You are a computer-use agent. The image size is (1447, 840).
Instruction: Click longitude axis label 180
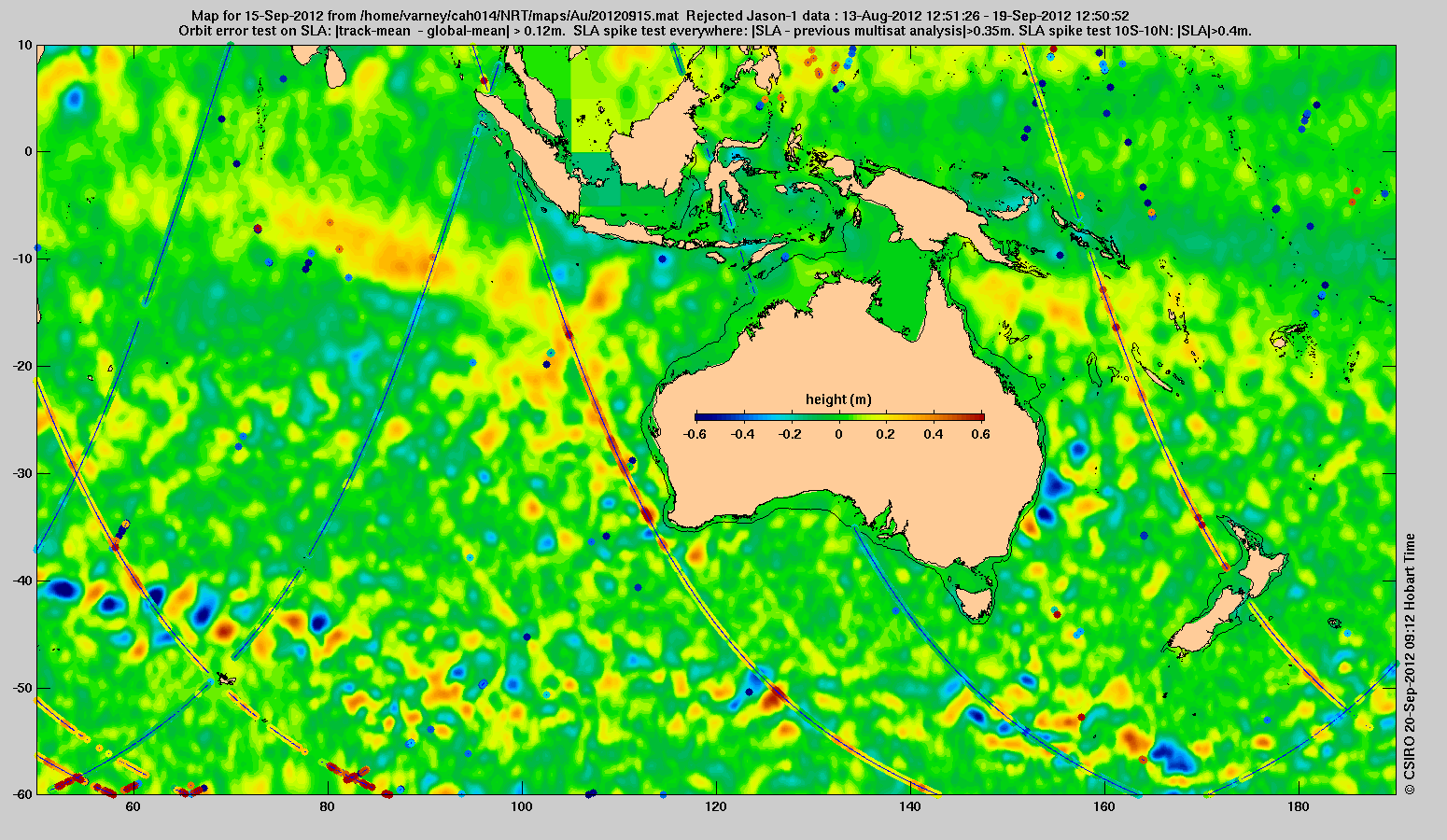point(1299,806)
